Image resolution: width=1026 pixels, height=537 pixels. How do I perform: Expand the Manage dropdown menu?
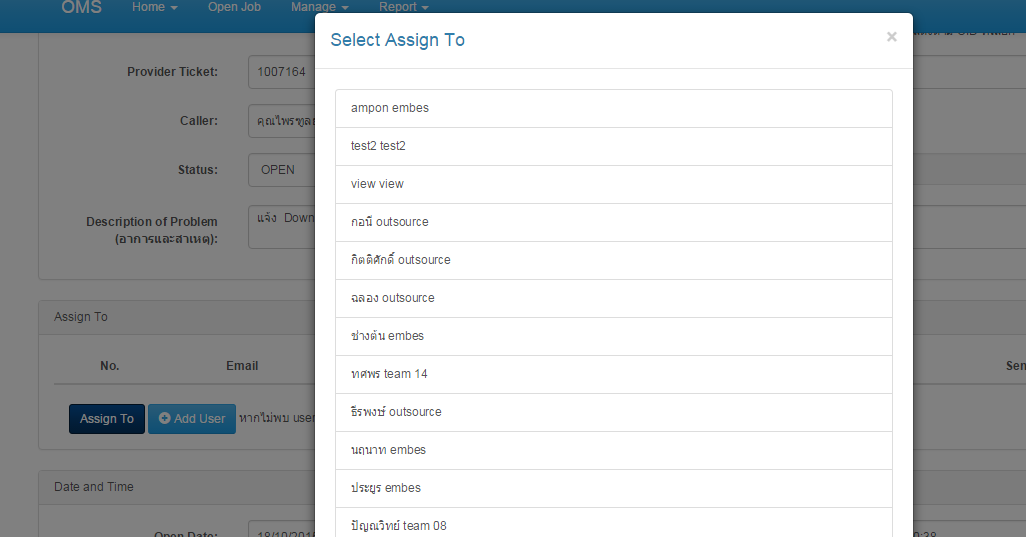(x=319, y=7)
